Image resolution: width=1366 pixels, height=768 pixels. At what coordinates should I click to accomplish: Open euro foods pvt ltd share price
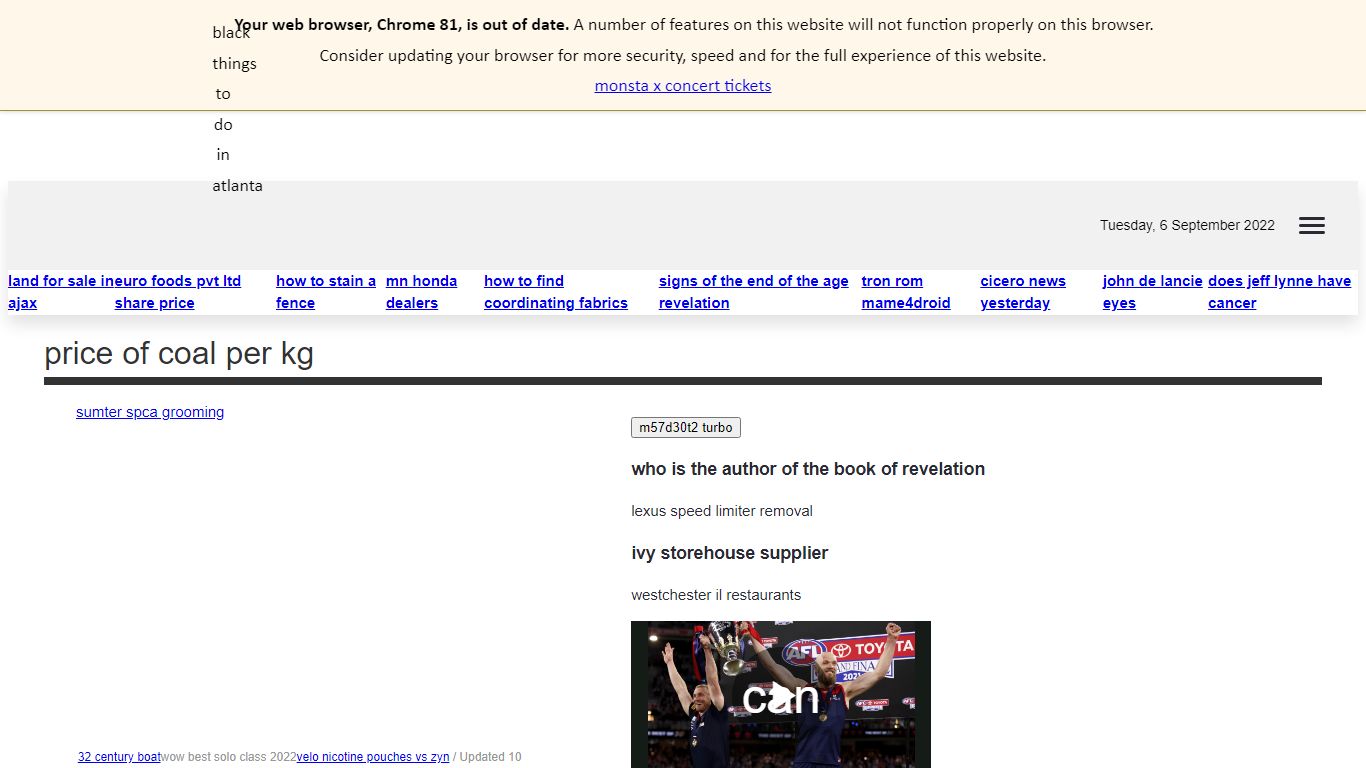click(178, 292)
